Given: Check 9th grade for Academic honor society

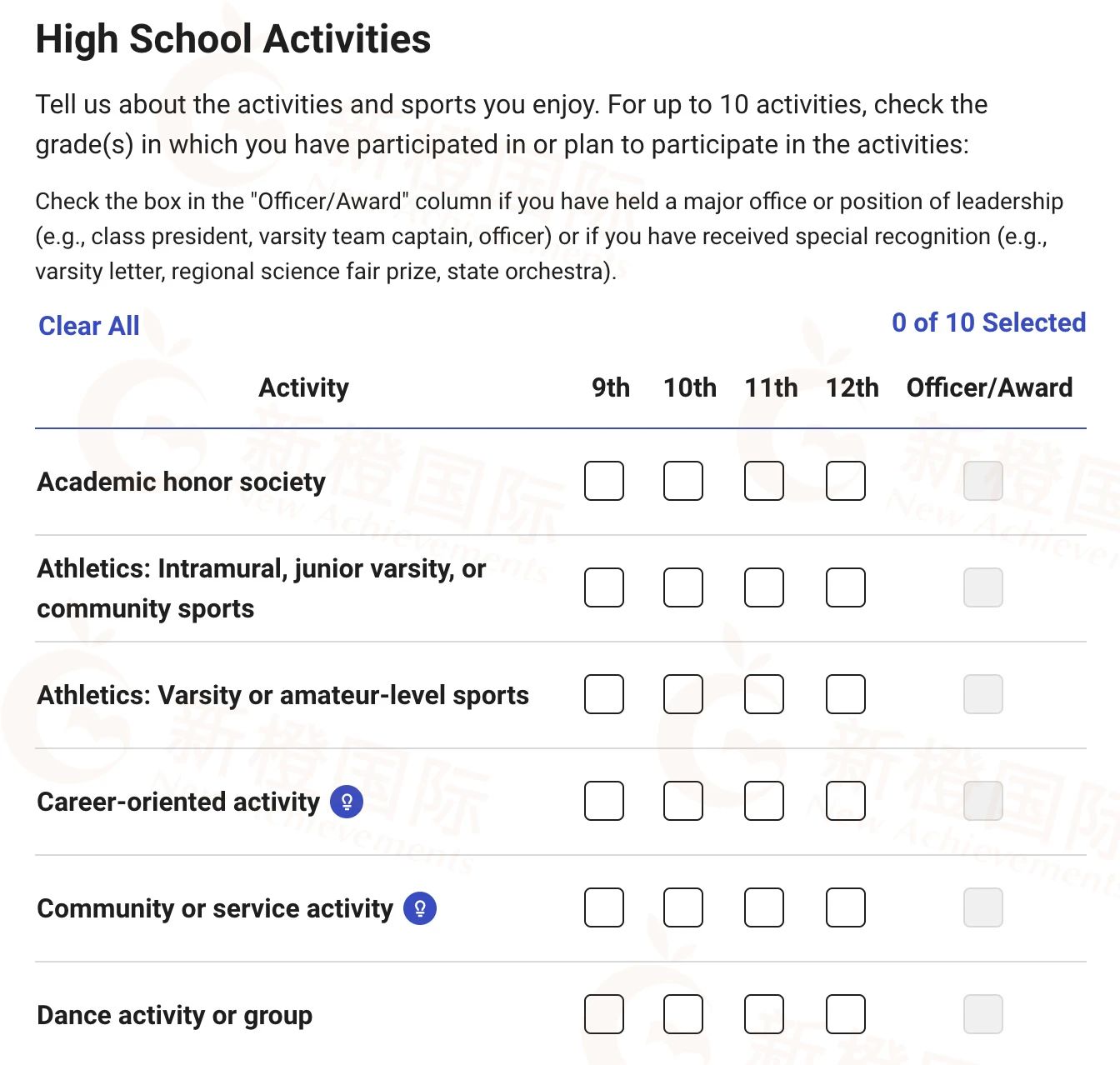Looking at the screenshot, I should click(604, 481).
